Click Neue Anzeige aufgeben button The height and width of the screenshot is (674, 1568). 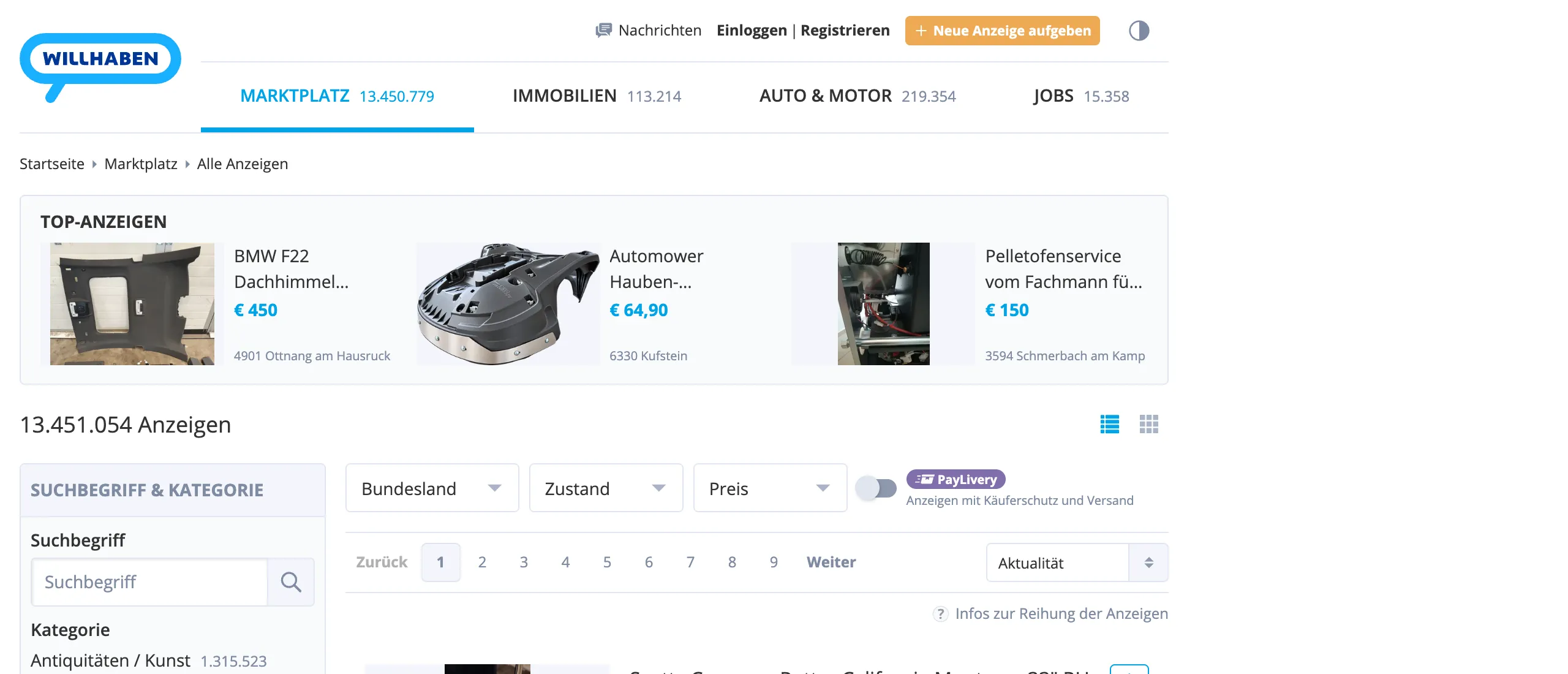click(x=1002, y=31)
